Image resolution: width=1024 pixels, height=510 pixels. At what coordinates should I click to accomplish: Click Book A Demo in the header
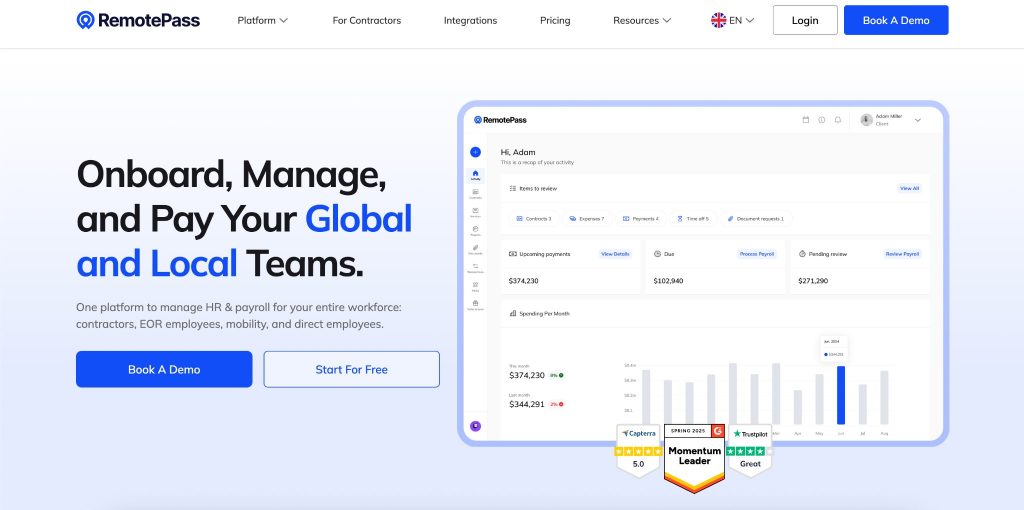tap(896, 20)
